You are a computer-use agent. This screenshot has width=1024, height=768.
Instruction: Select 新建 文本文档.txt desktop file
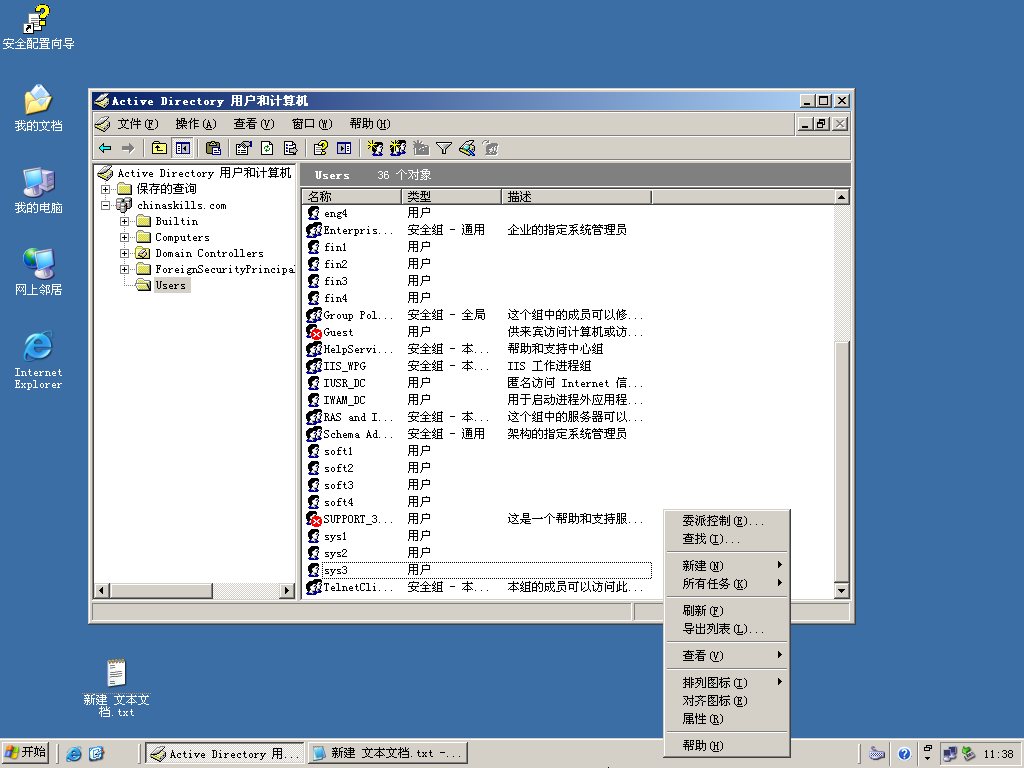[x=116, y=688]
